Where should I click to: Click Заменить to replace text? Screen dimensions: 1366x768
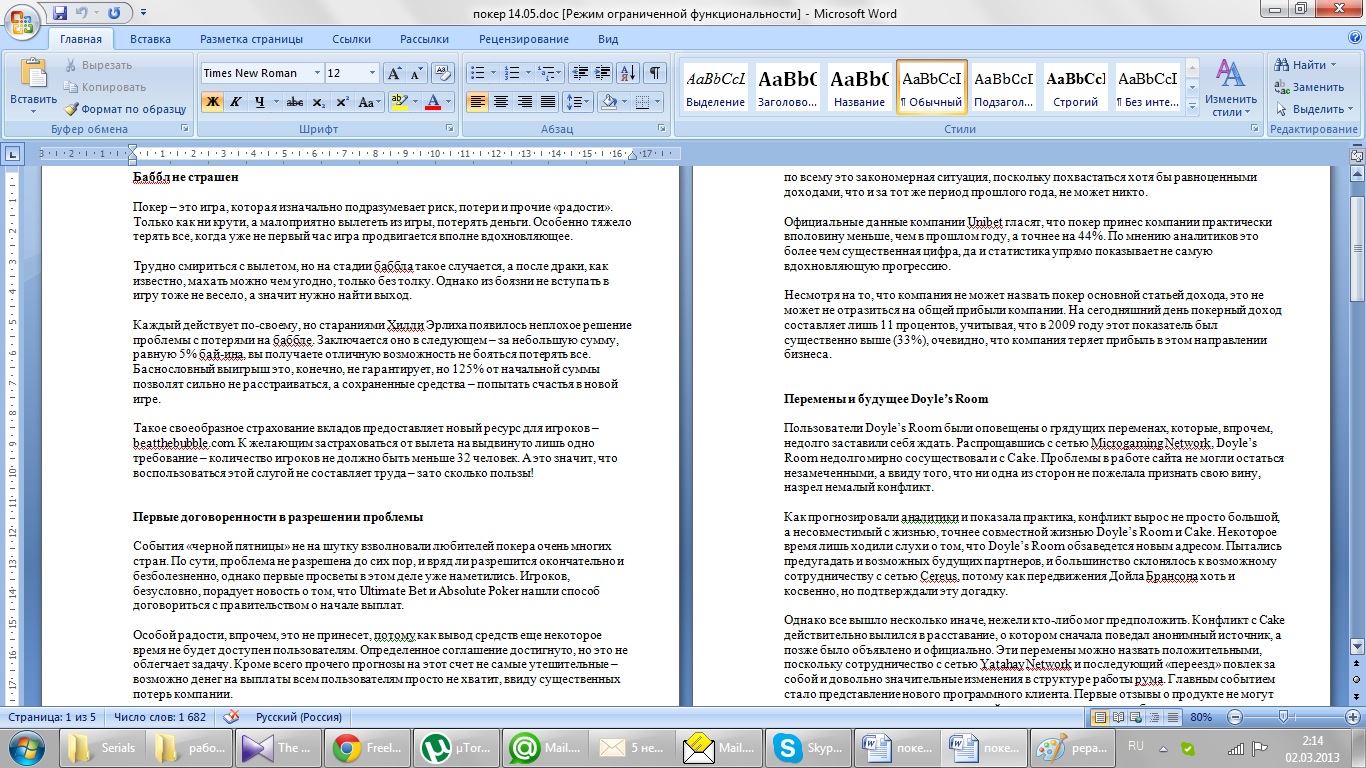point(1309,87)
